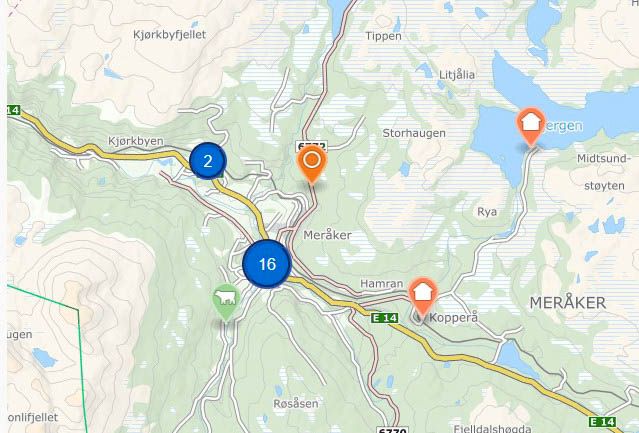Select the house marker by the lake
The width and height of the screenshot is (639, 433).
(x=531, y=126)
